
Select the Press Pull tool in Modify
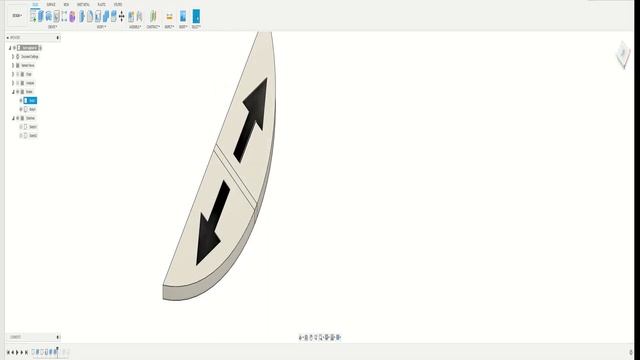point(82,16)
